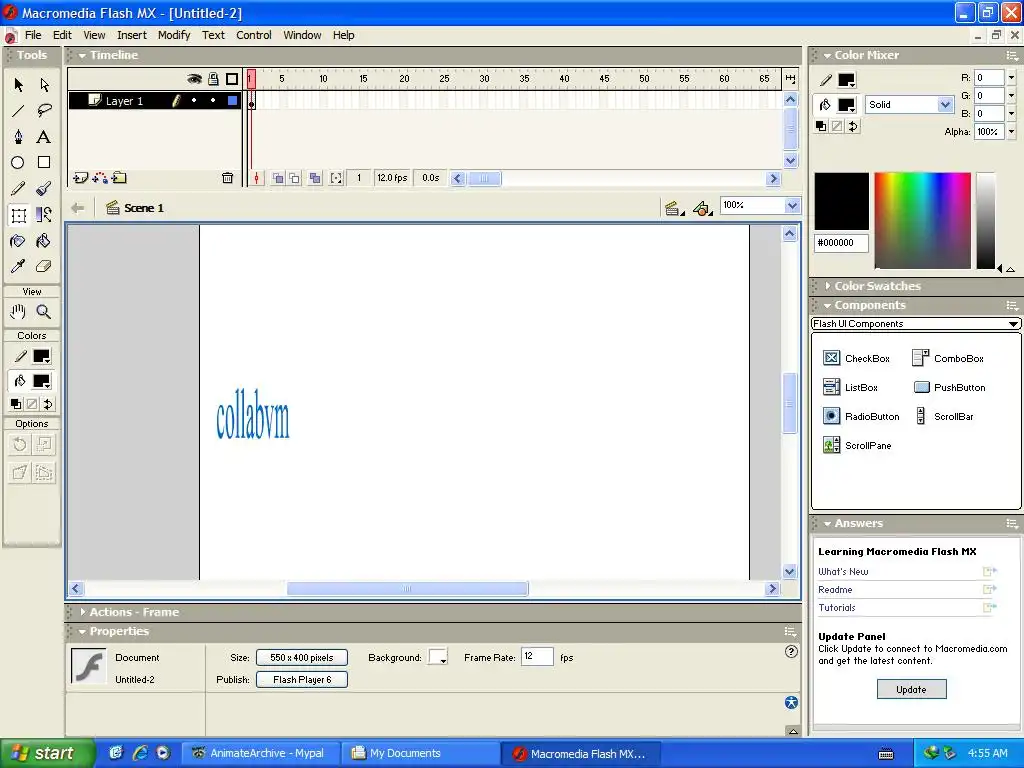Viewport: 1024px width, 768px height.
Task: Select the Brush tool
Action: point(44,189)
